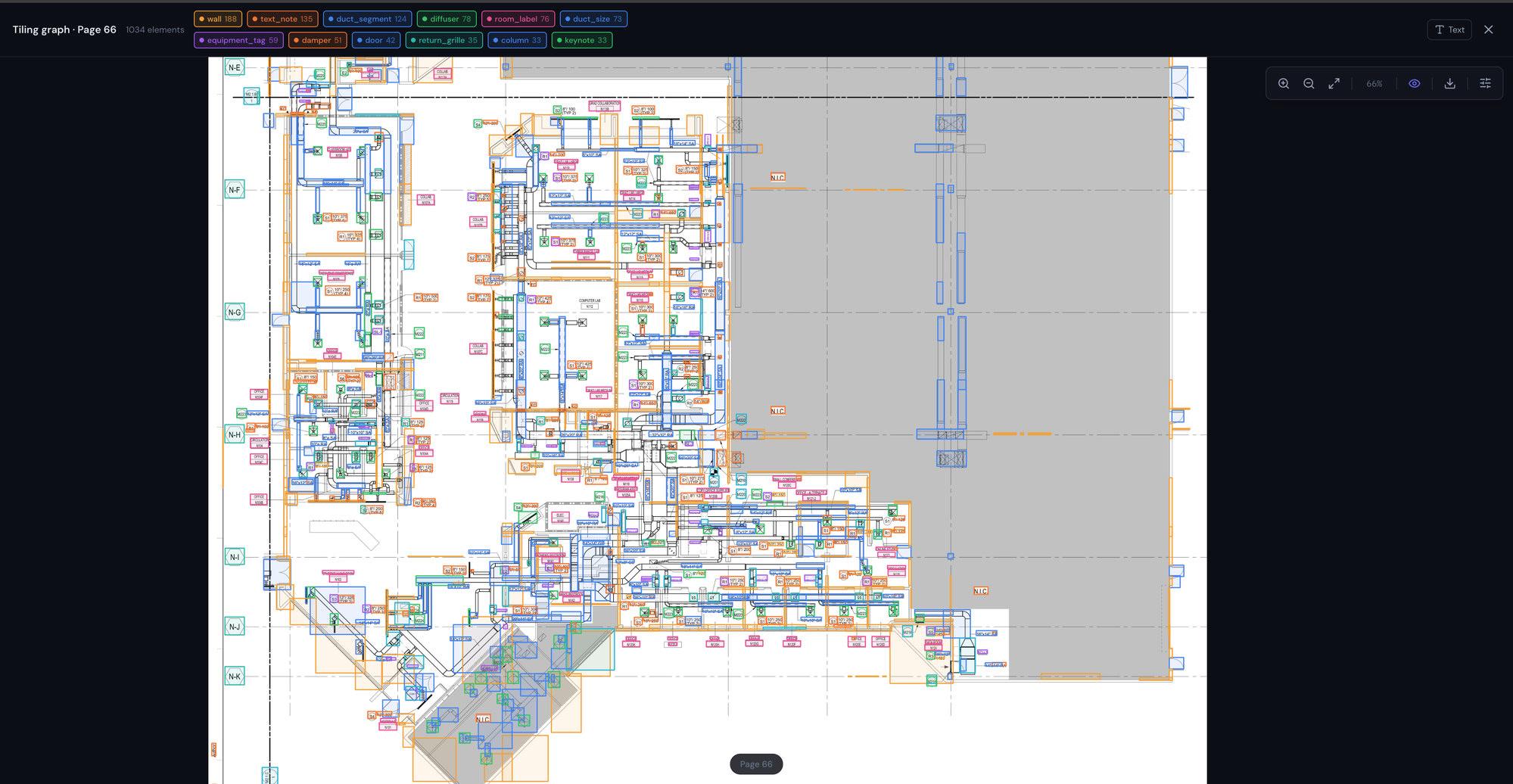
Task: Toggle the equipment_tag 59 filter chip
Action: (x=239, y=40)
